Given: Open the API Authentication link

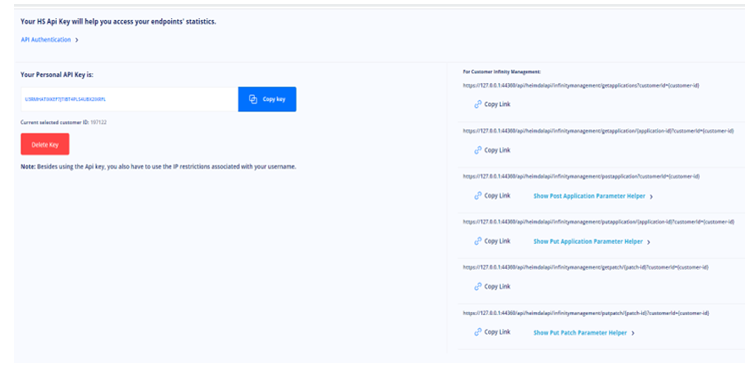Looking at the screenshot, I should (x=46, y=40).
